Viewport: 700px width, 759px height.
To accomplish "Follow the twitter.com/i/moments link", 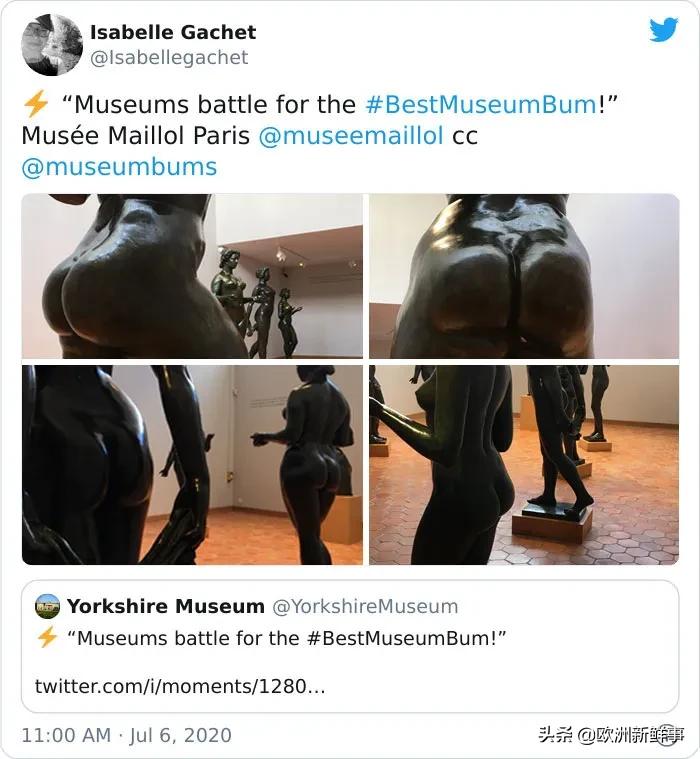I will click(180, 686).
